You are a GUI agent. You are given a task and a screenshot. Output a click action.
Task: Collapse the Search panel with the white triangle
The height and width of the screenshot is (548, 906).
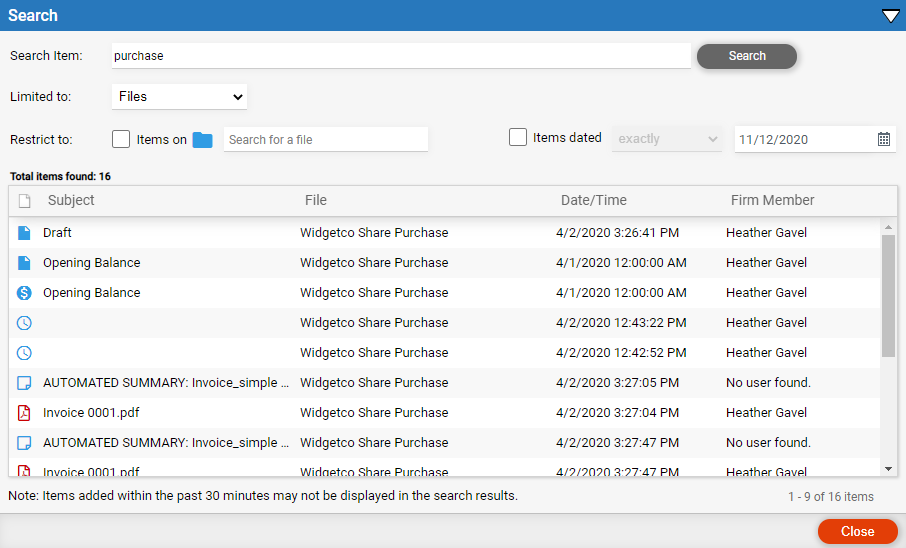(x=890, y=16)
